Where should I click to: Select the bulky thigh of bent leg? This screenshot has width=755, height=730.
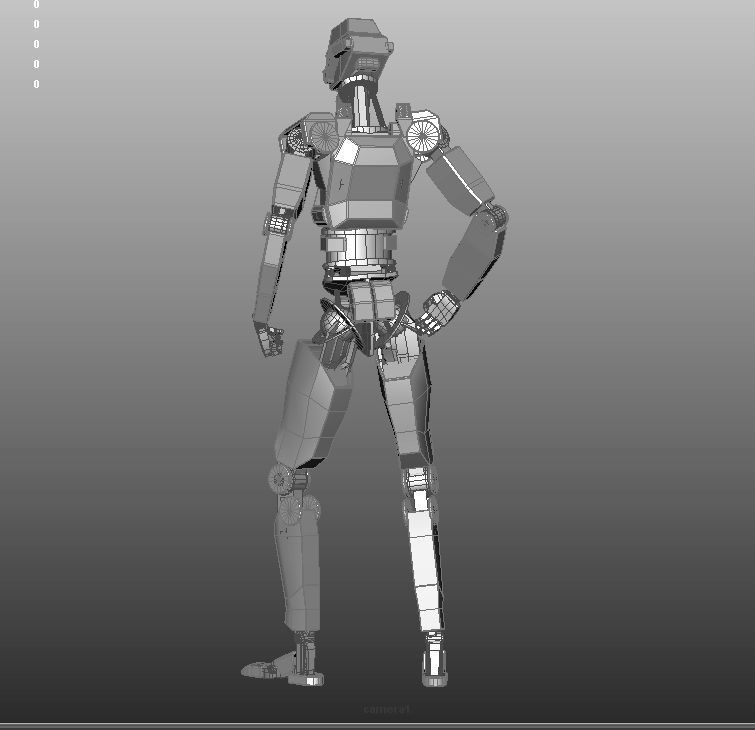pos(313,402)
